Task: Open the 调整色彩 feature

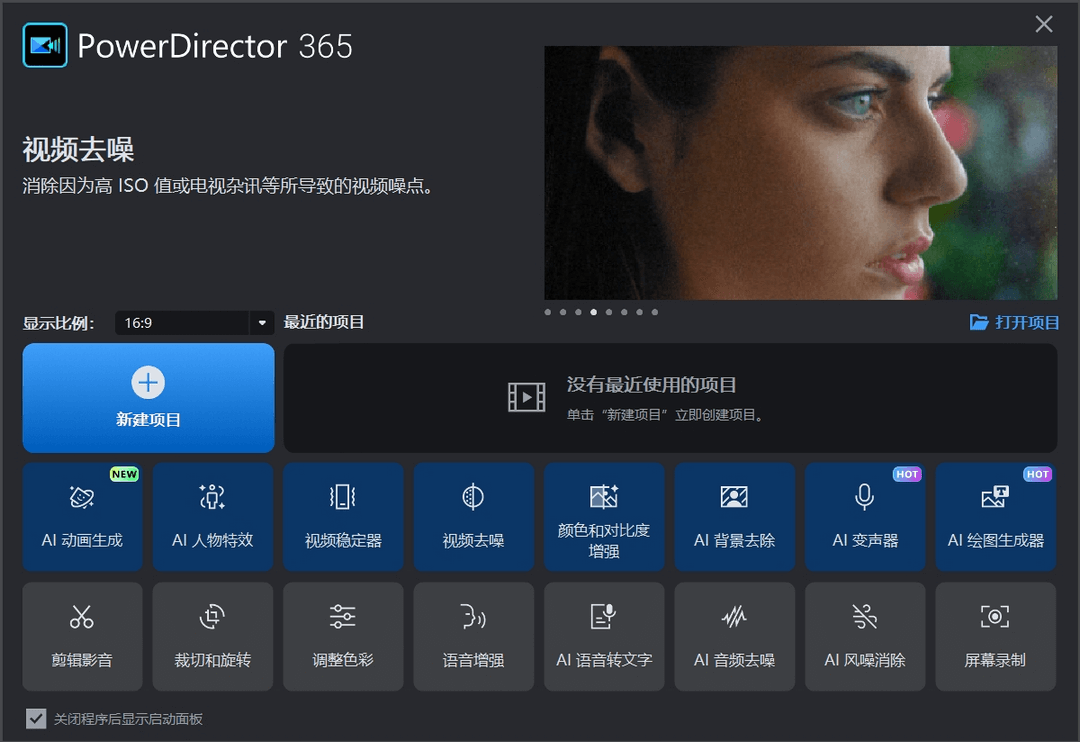Action: point(343,636)
